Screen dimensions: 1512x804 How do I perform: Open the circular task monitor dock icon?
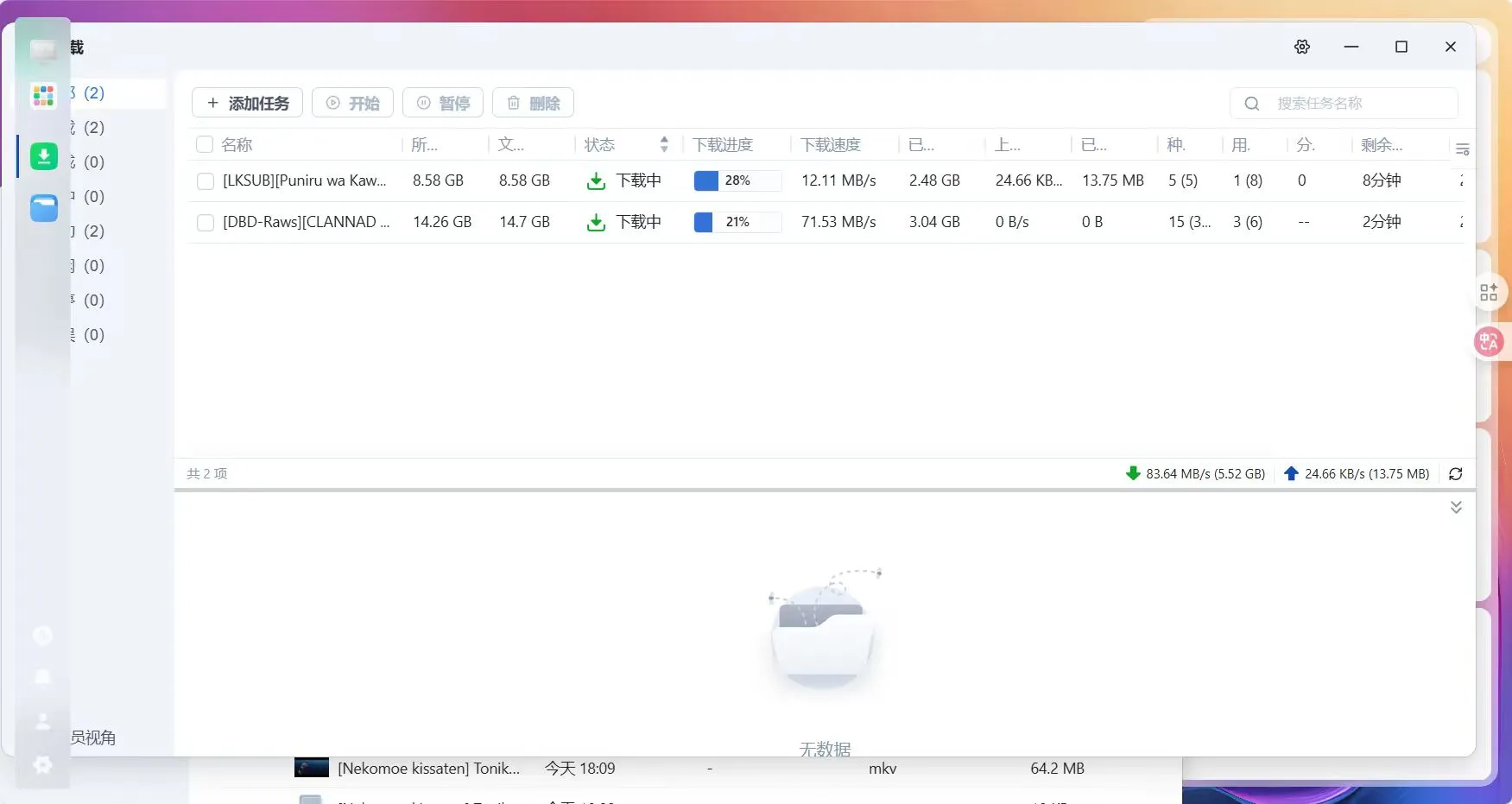(x=42, y=636)
